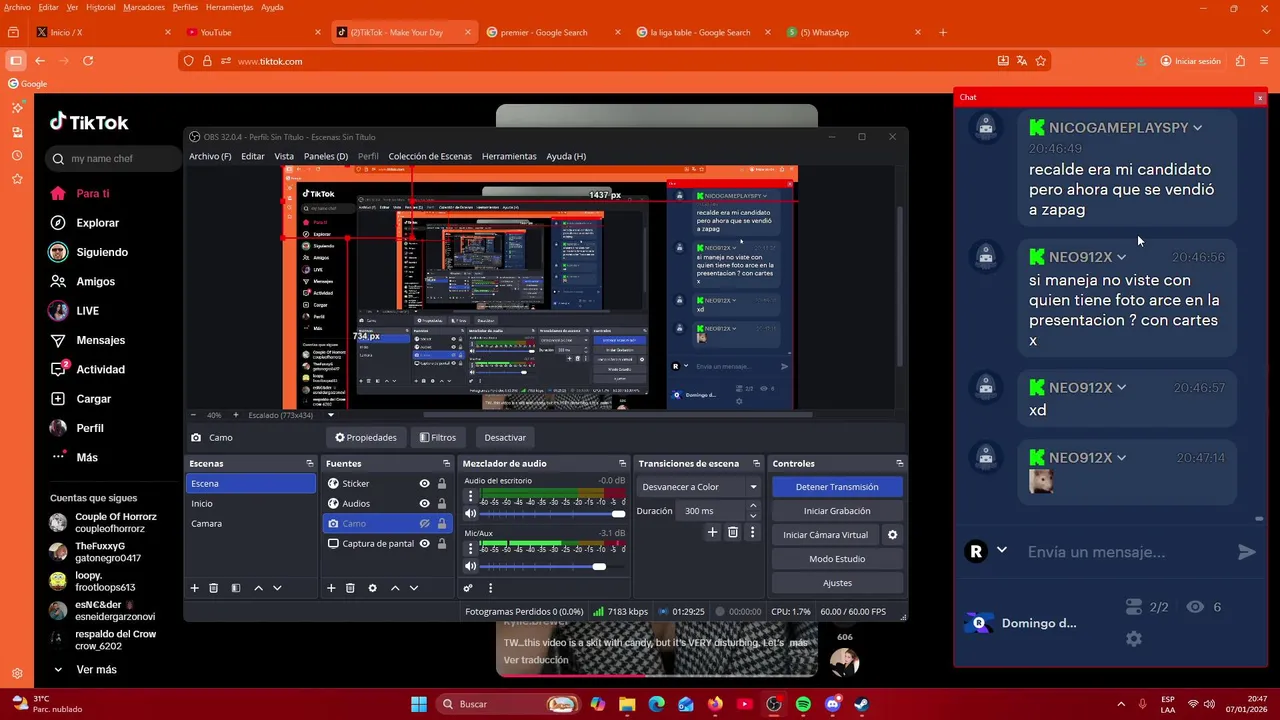This screenshot has height=720, width=1280.
Task: Mute Audio del escritorio speaker icon
Action: tap(470, 514)
